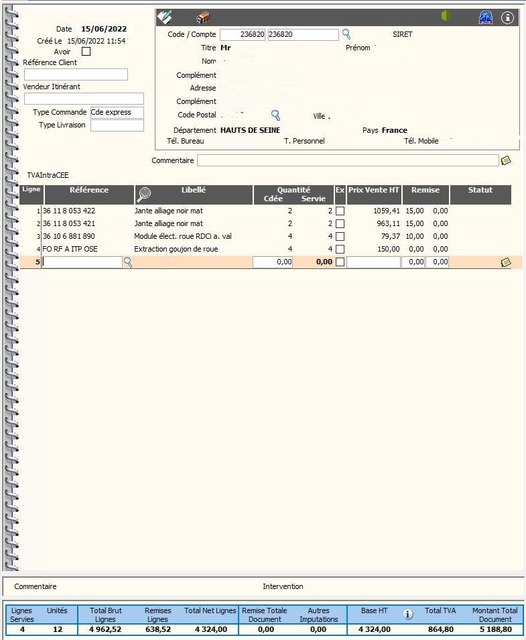Image resolution: width=526 pixels, height=640 pixels.
Task: Click Remises Lignes value 638,52
Action: pyautogui.click(x=158, y=629)
